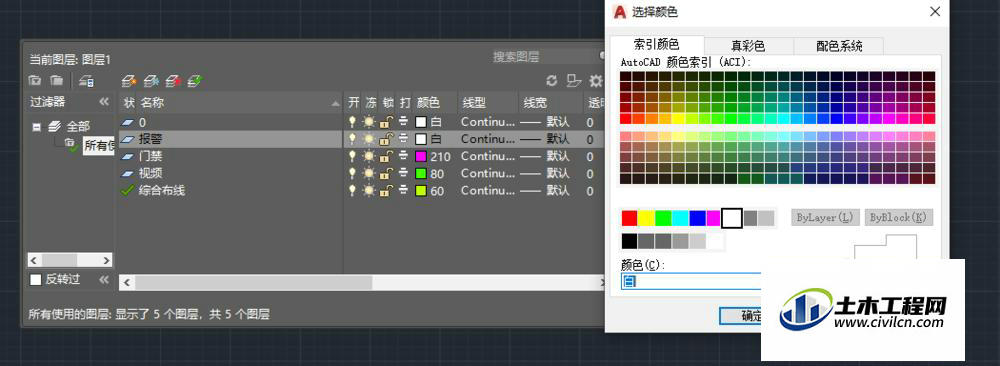Click the Refresh icon in layer manager
This screenshot has height=366, width=1000.
[552, 81]
